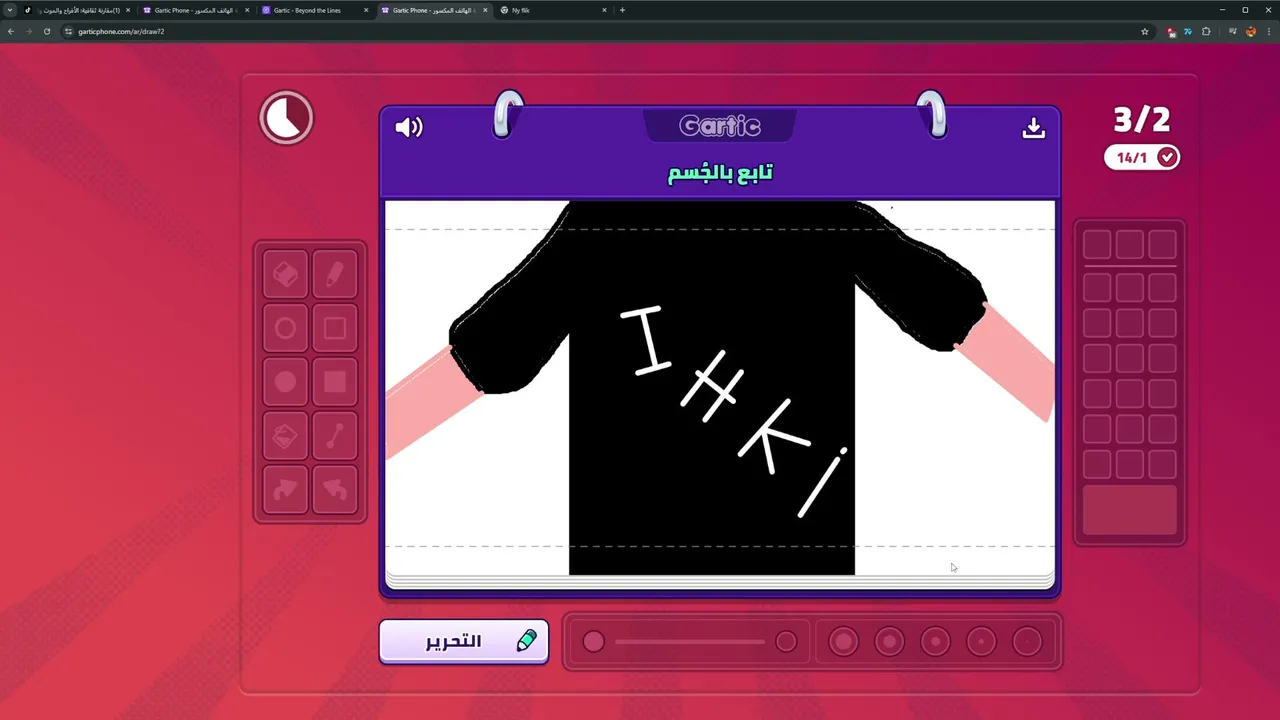Viewport: 1280px width, 720px height.
Task: Select the paint bucket fill tool
Action: [x=285, y=437]
